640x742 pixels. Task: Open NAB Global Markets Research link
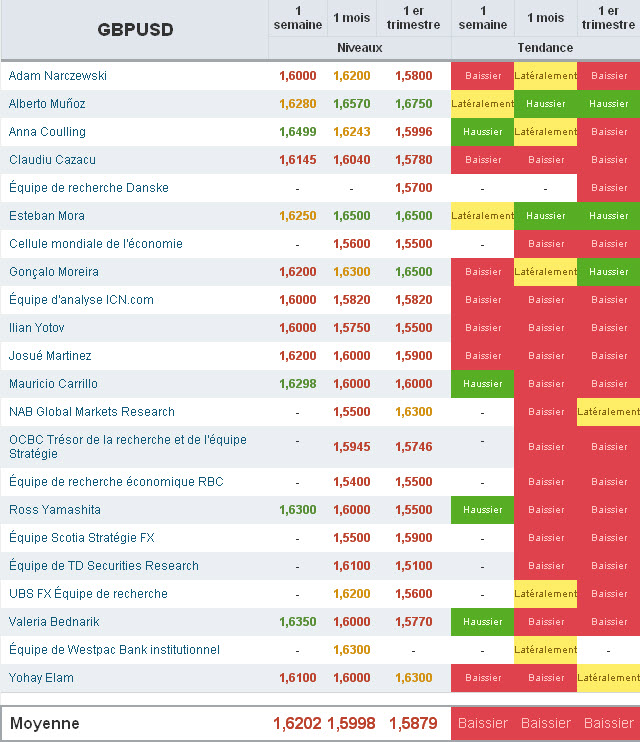(92, 412)
